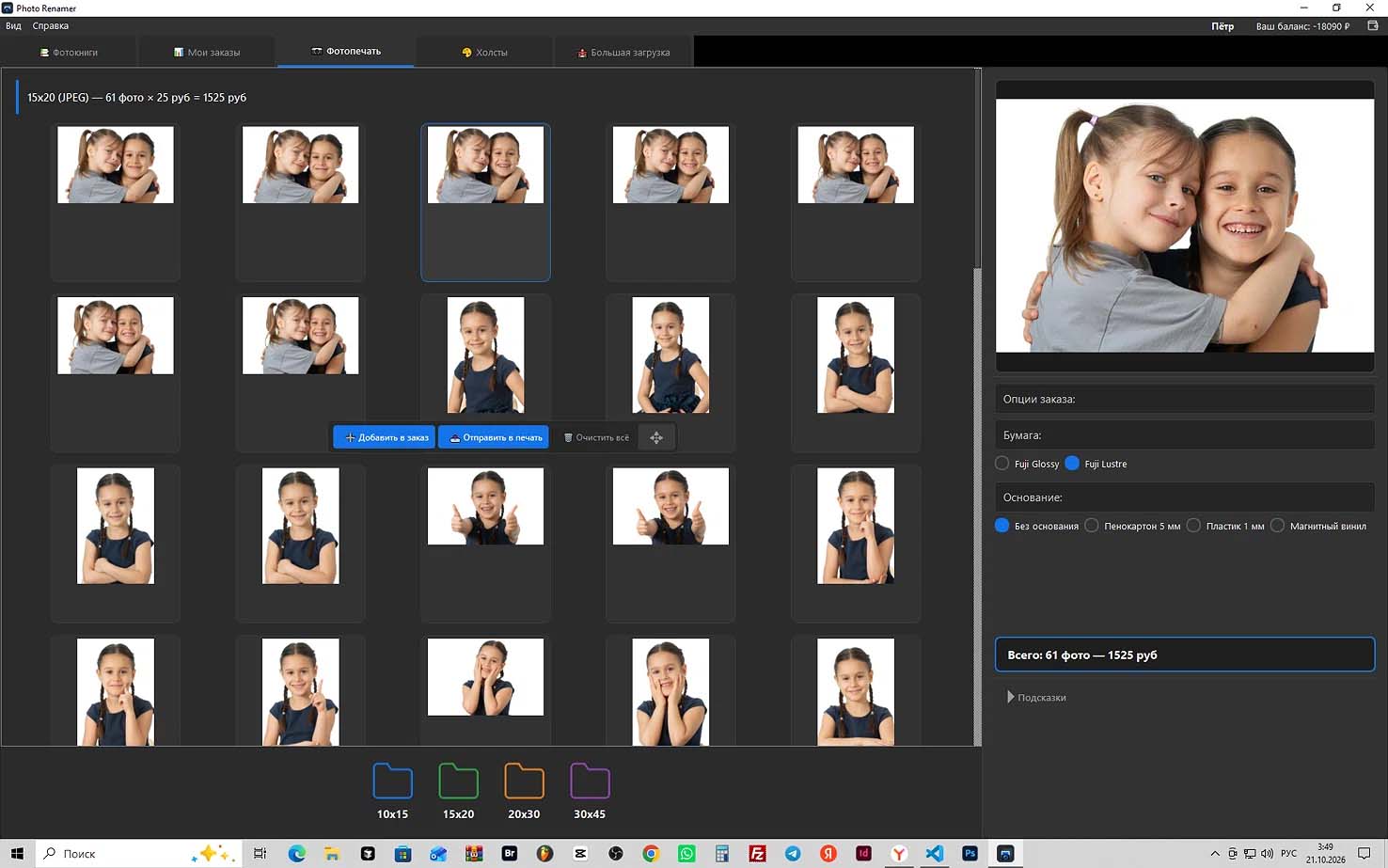The image size is (1388, 868).
Task: Click the selected blue-outlined photo thumbnail
Action: coord(485,202)
